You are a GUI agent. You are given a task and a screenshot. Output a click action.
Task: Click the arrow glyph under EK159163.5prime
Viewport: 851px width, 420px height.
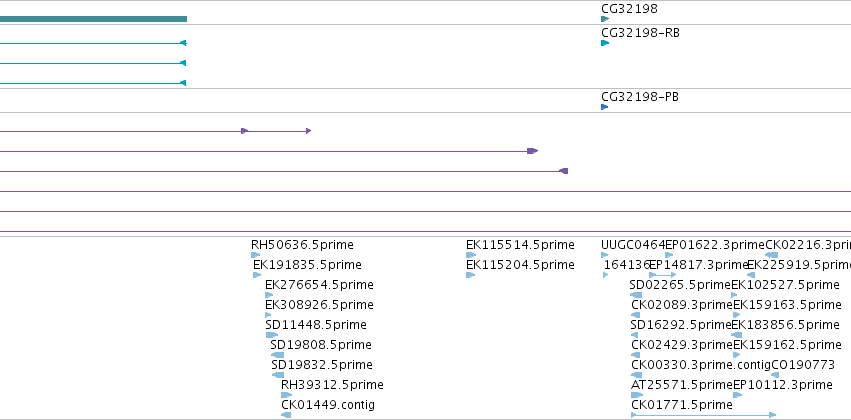tap(736, 315)
